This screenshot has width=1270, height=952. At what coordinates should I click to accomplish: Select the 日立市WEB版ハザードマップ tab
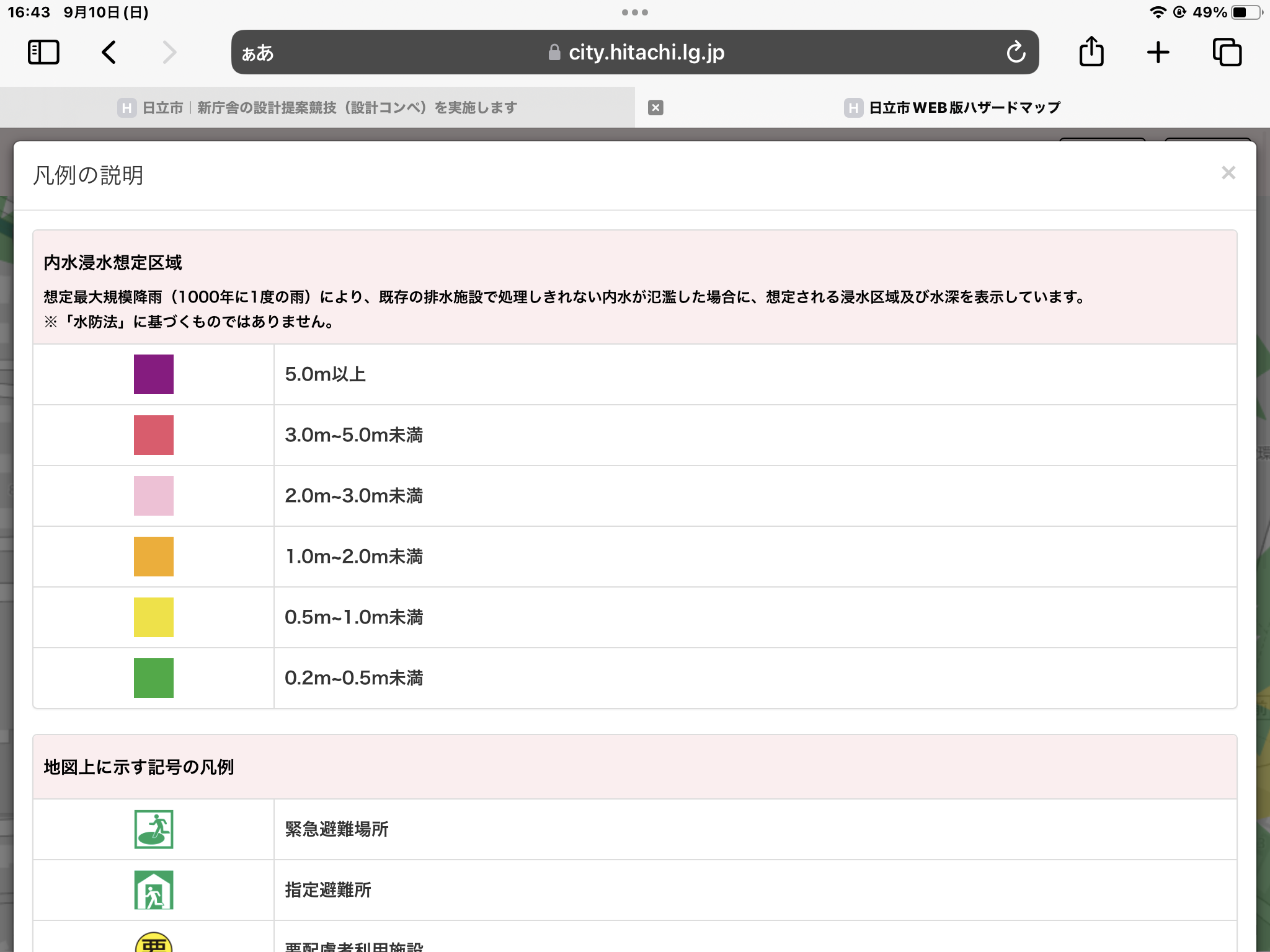pyautogui.click(x=952, y=108)
